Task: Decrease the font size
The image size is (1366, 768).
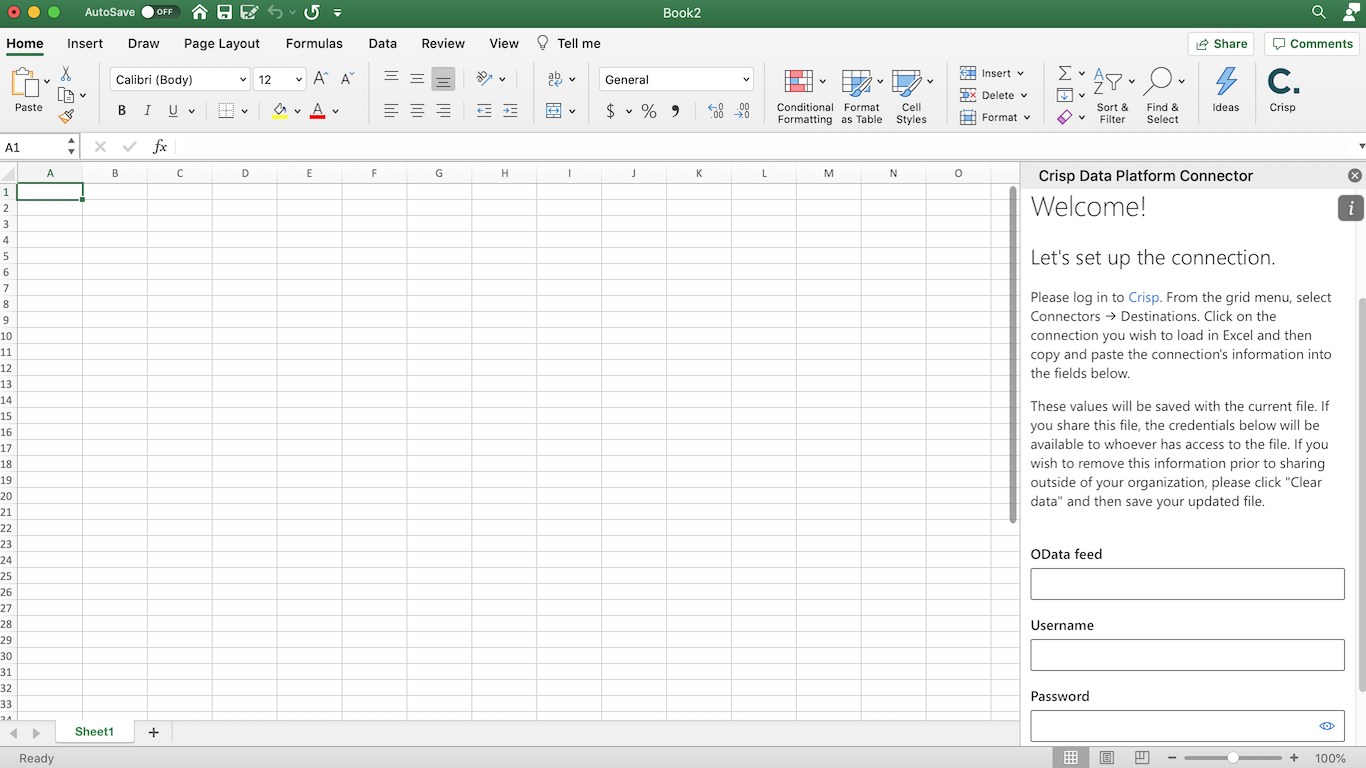Action: [x=347, y=79]
